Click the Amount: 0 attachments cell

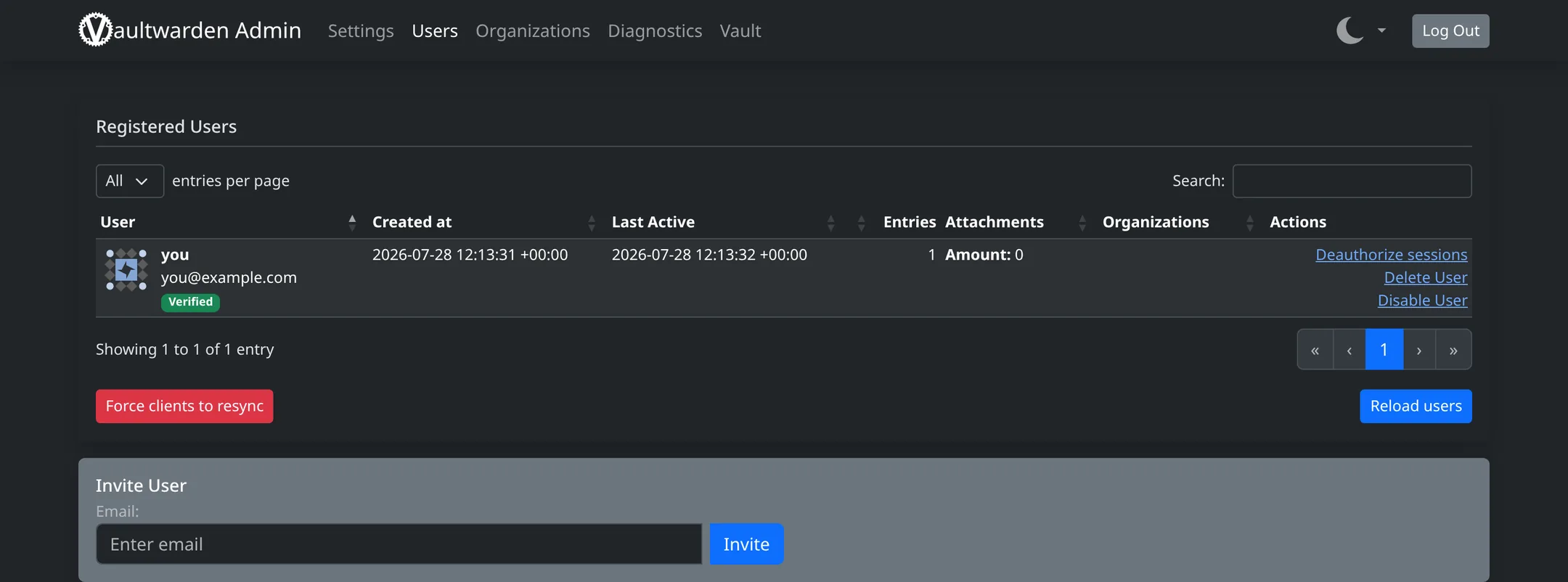[984, 255]
